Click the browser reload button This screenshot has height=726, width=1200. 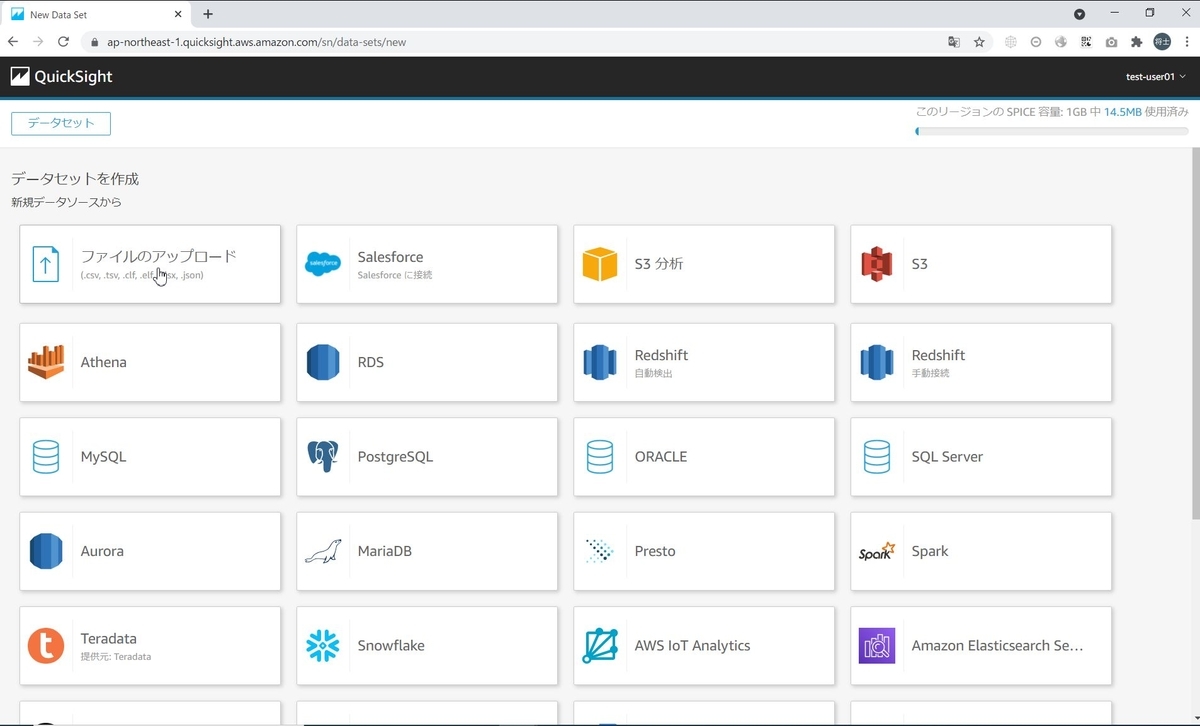(x=63, y=42)
